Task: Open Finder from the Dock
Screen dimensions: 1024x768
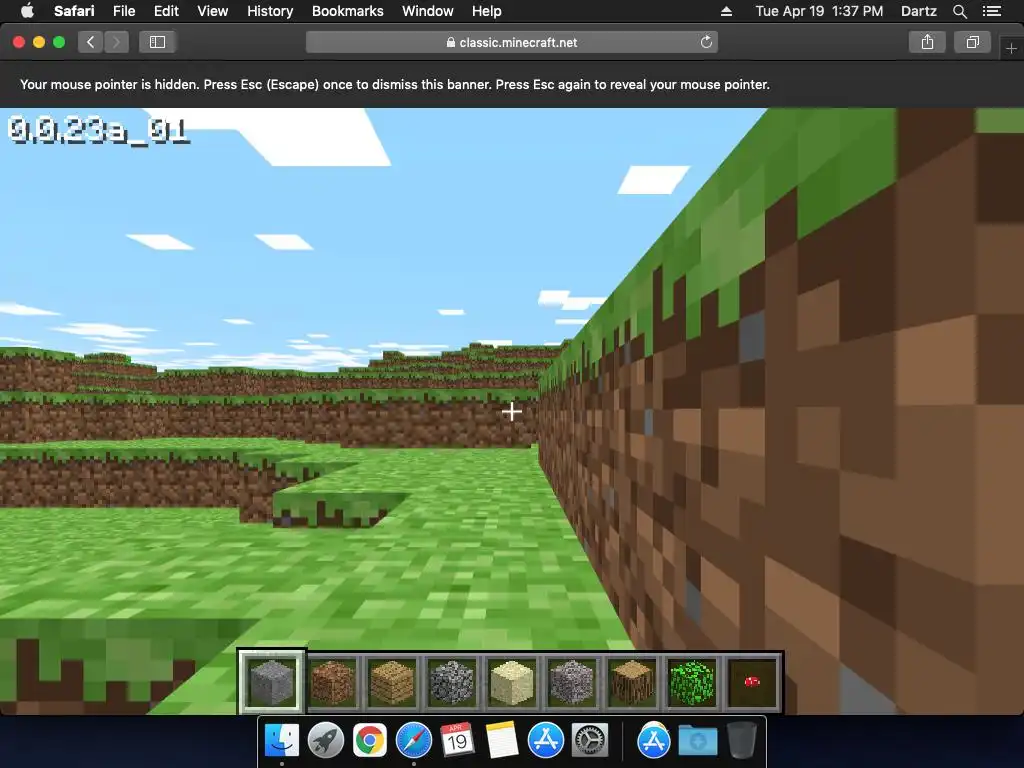Action: point(282,741)
